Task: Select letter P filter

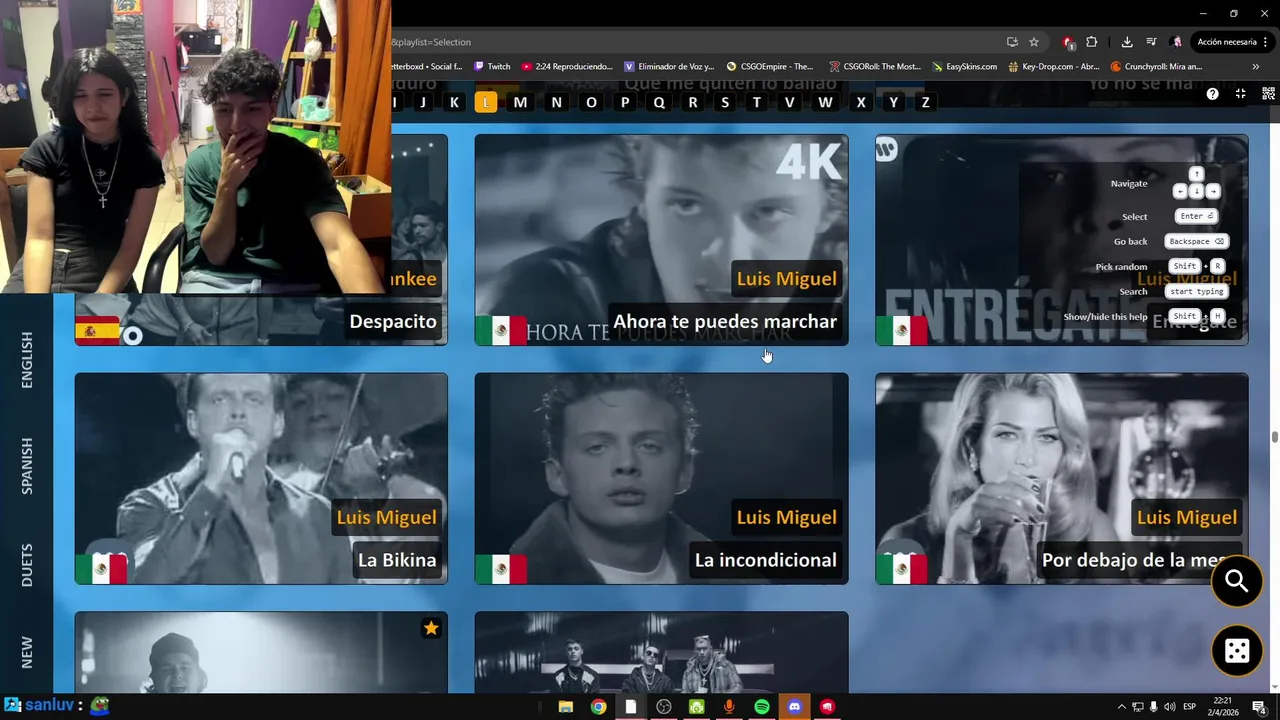Action: click(625, 102)
